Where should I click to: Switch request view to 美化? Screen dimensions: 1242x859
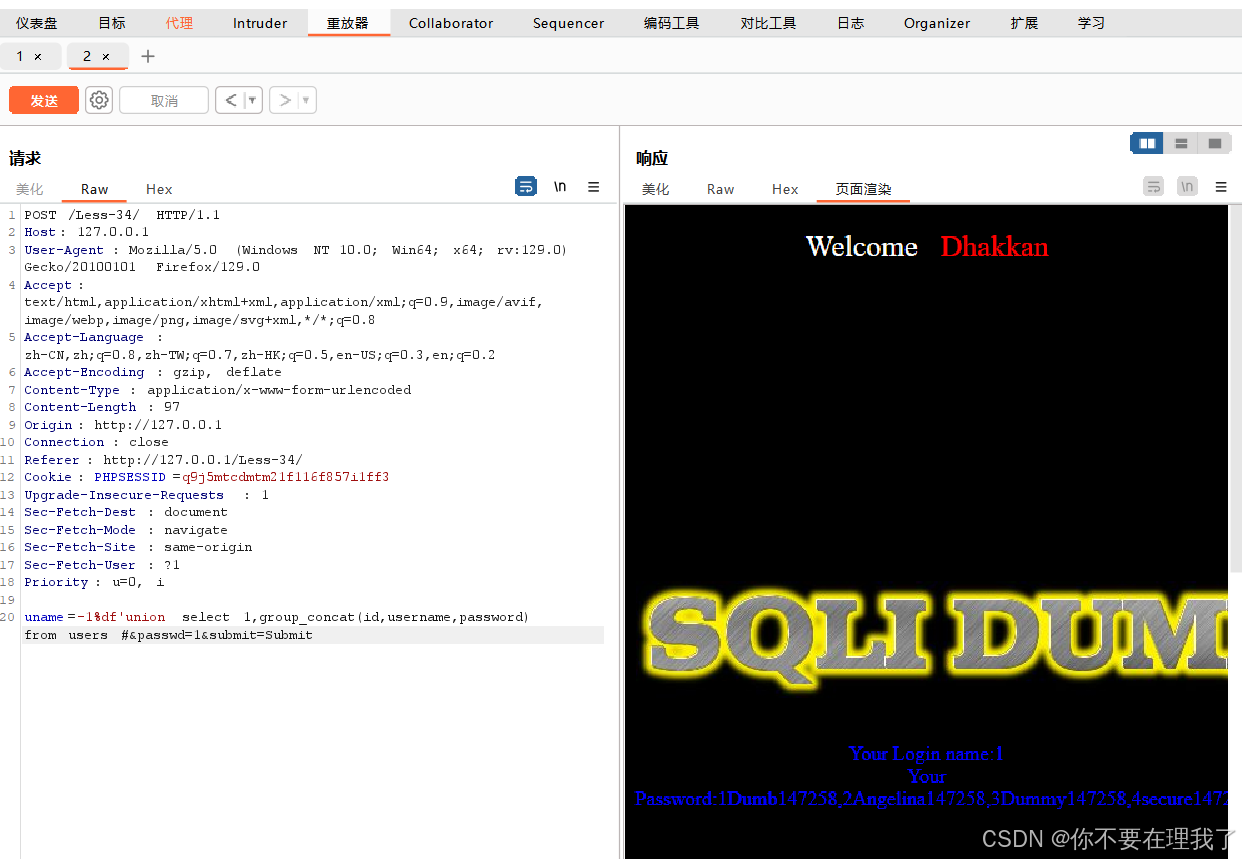coord(30,189)
